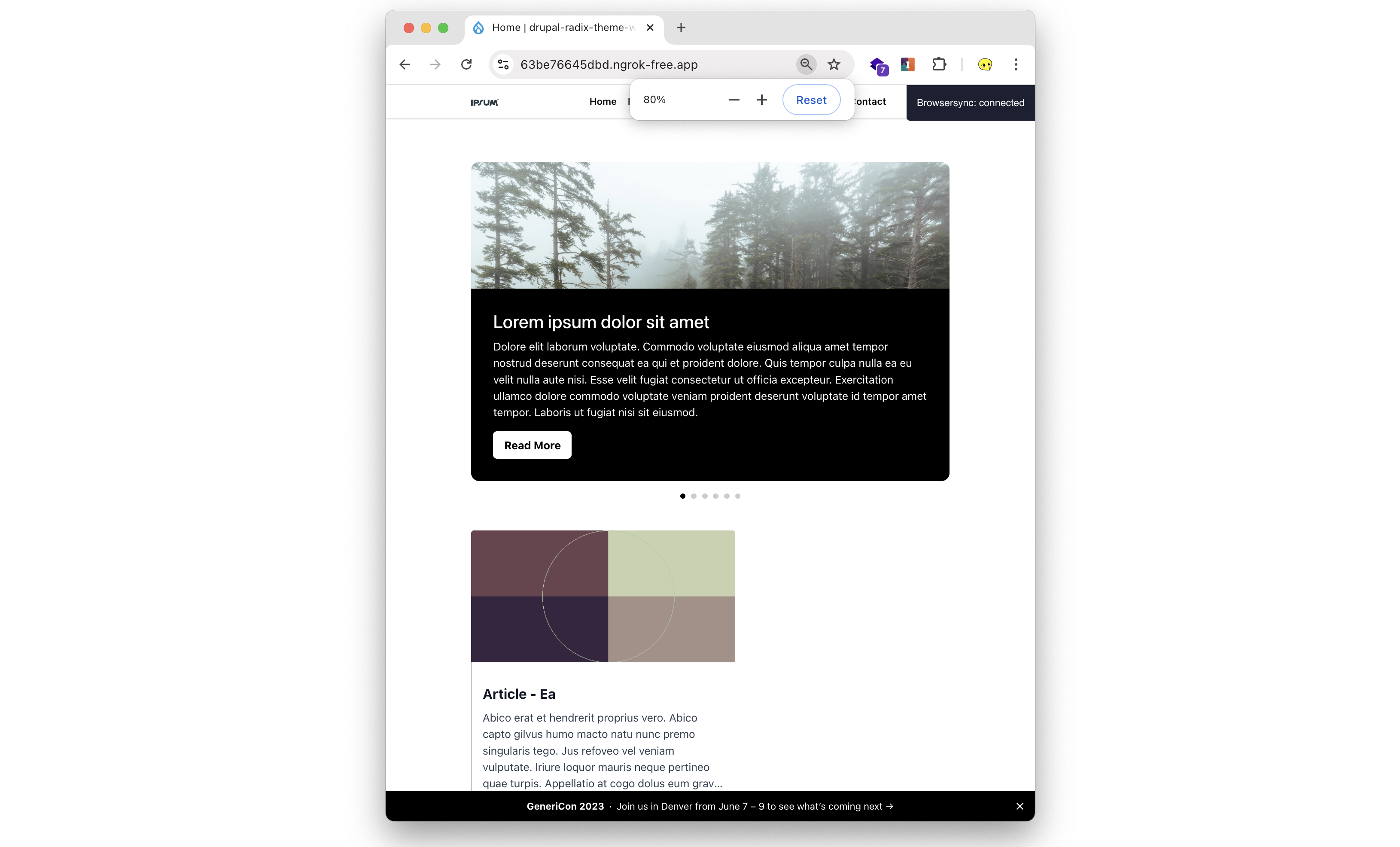
Task: Click the purple extension with badge 7
Action: pos(878,66)
